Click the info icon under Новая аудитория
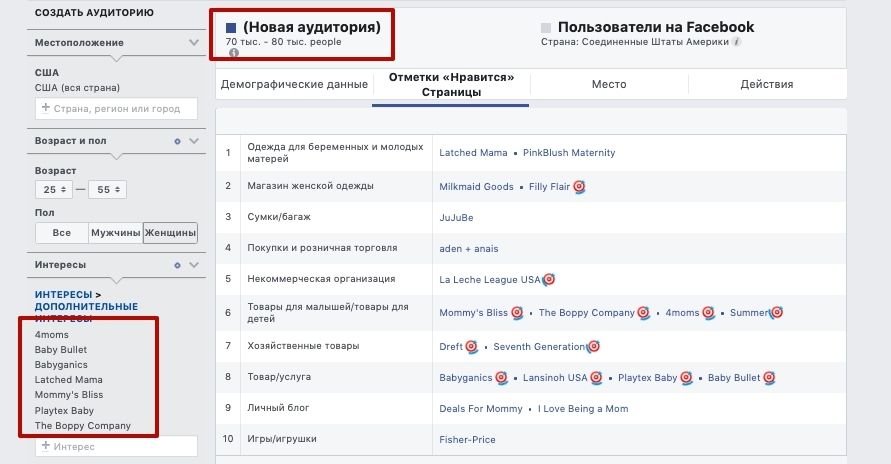The height and width of the screenshot is (464, 891). click(x=234, y=53)
